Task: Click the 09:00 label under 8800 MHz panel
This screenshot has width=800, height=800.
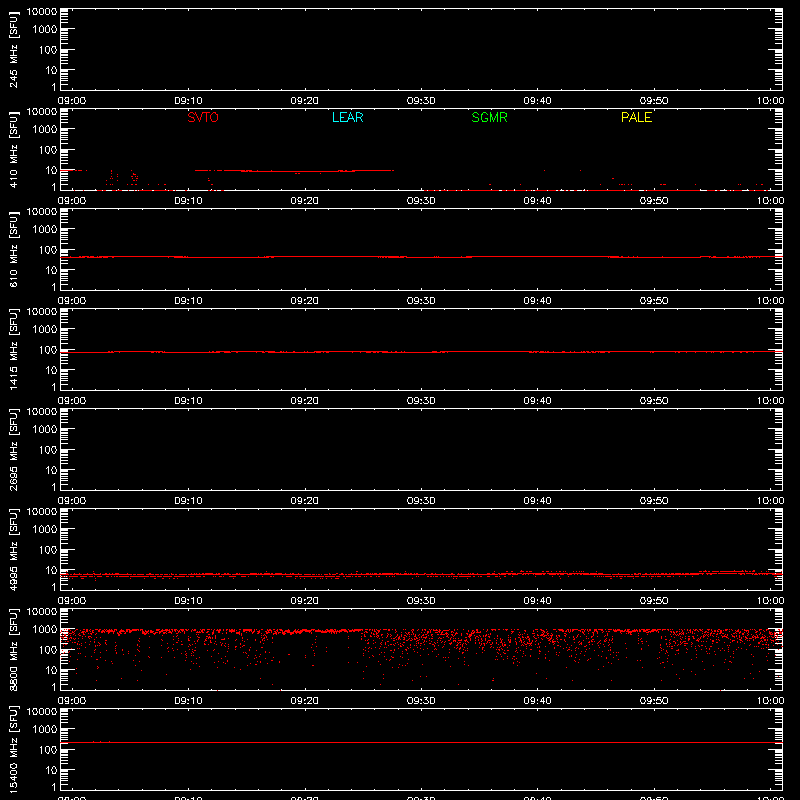Action: pyautogui.click(x=72, y=701)
